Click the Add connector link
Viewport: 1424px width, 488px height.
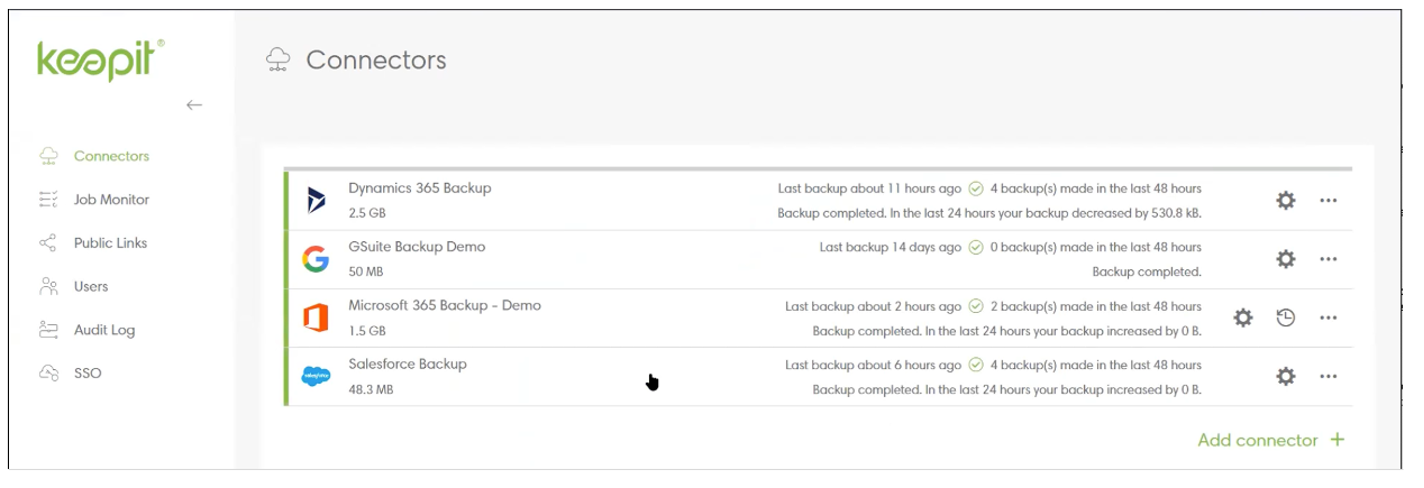(1270, 440)
